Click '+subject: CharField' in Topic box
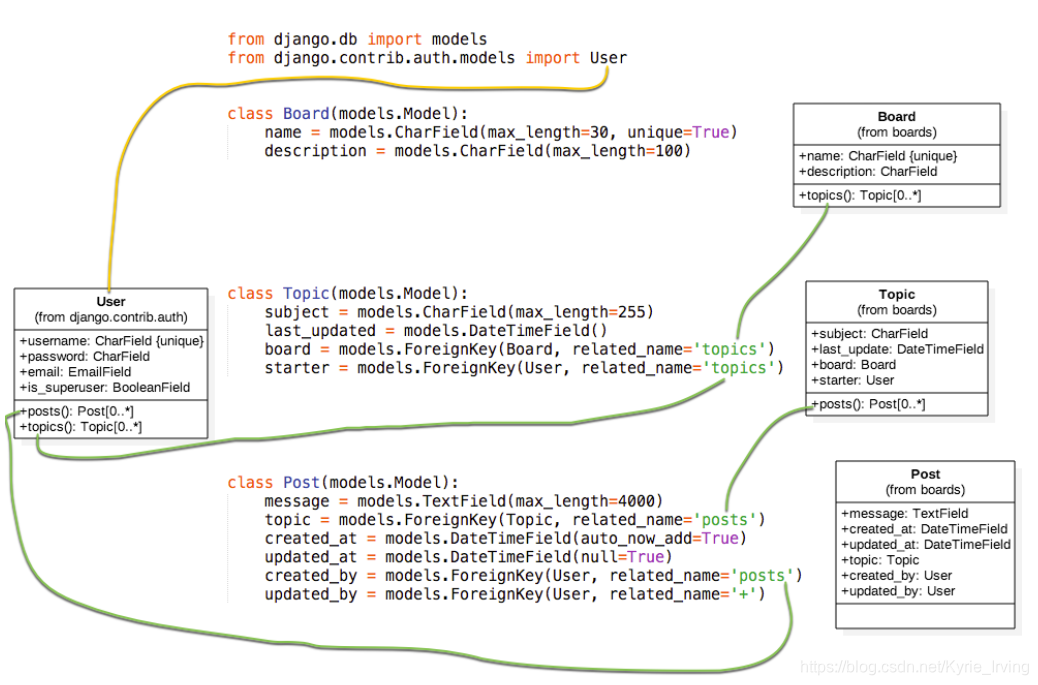 click(869, 334)
